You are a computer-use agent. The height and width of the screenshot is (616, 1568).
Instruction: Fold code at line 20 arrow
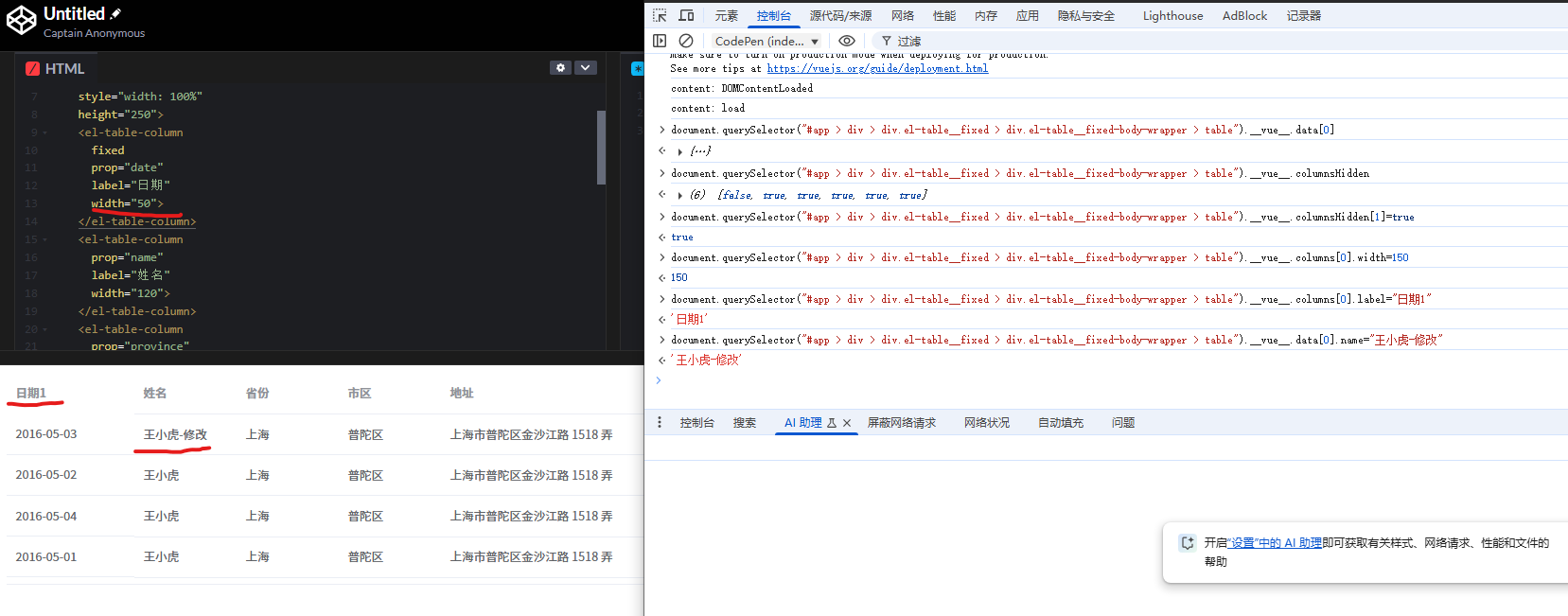[x=44, y=329]
